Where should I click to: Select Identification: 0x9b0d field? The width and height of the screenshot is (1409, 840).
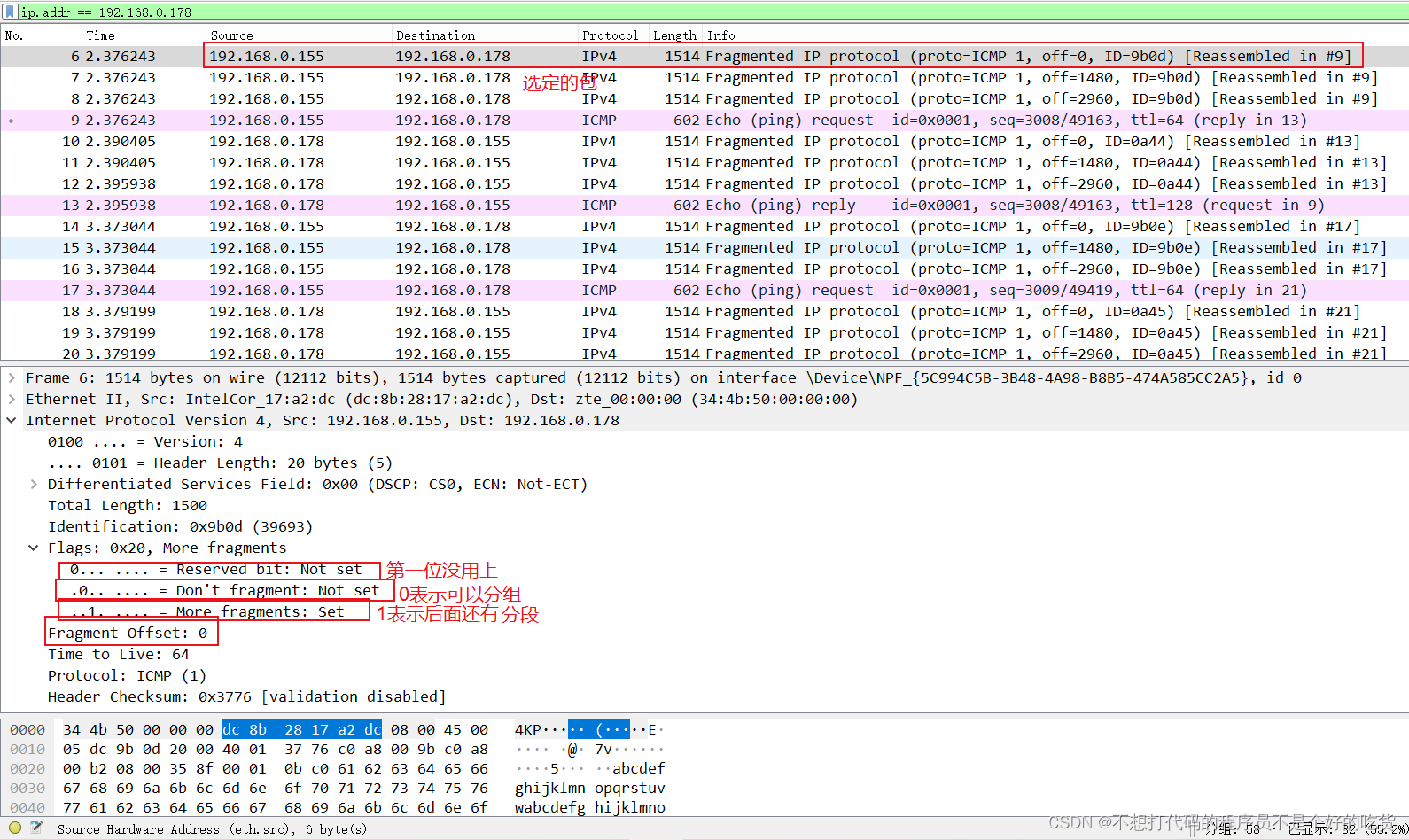pyautogui.click(x=181, y=526)
